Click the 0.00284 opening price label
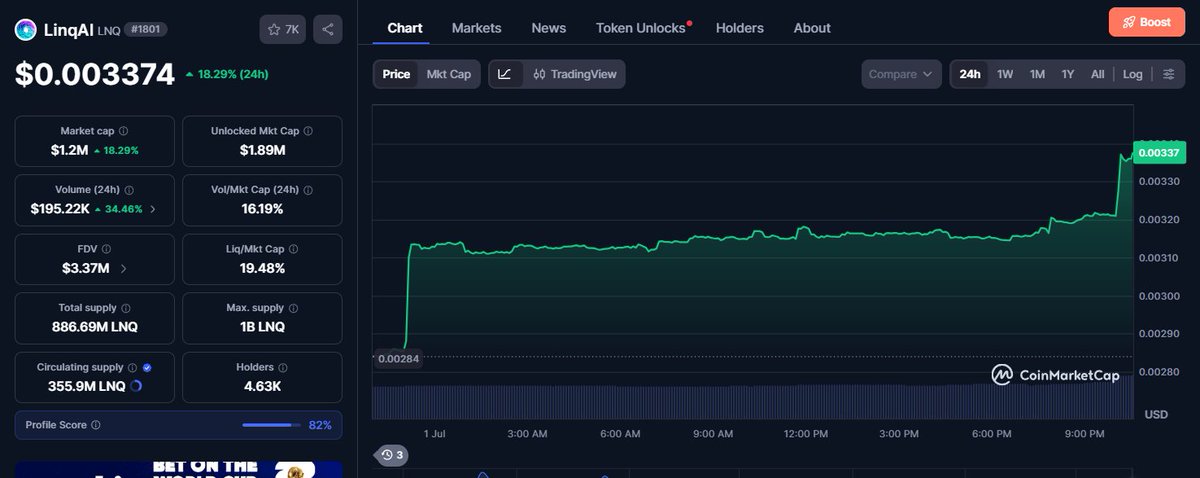Screen dimensions: 1200x478 [397, 358]
